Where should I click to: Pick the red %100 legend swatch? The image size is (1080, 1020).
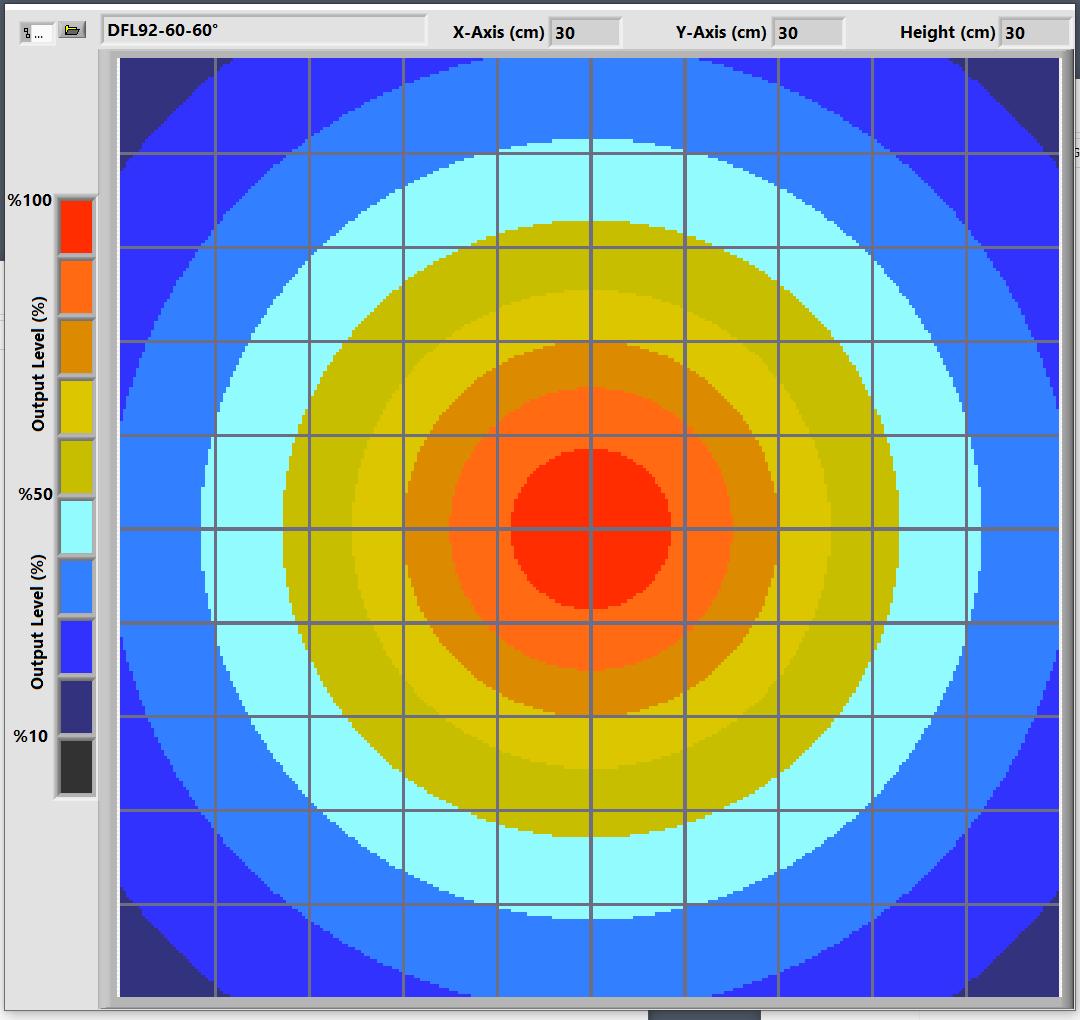tap(76, 227)
